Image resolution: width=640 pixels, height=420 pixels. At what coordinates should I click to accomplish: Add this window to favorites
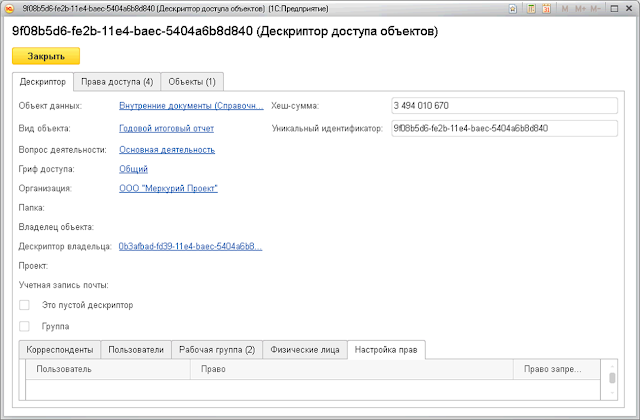coord(513,9)
